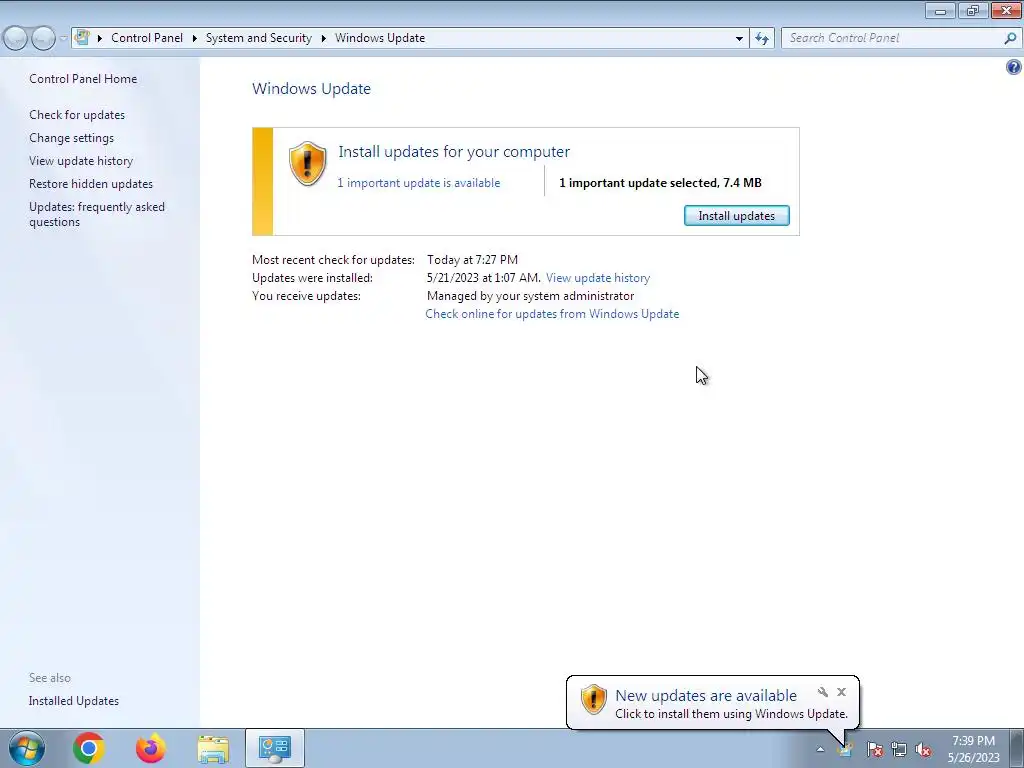Image resolution: width=1024 pixels, height=768 pixels.
Task: Open Action Center flag tray icon
Action: click(x=874, y=749)
